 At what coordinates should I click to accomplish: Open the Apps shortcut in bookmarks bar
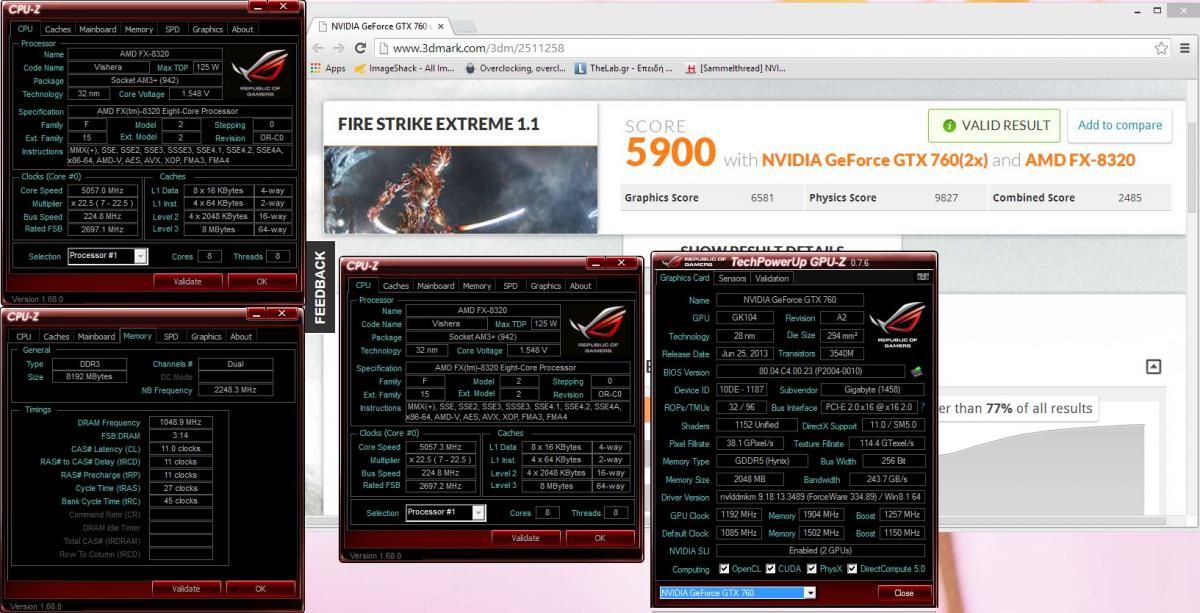(x=328, y=69)
